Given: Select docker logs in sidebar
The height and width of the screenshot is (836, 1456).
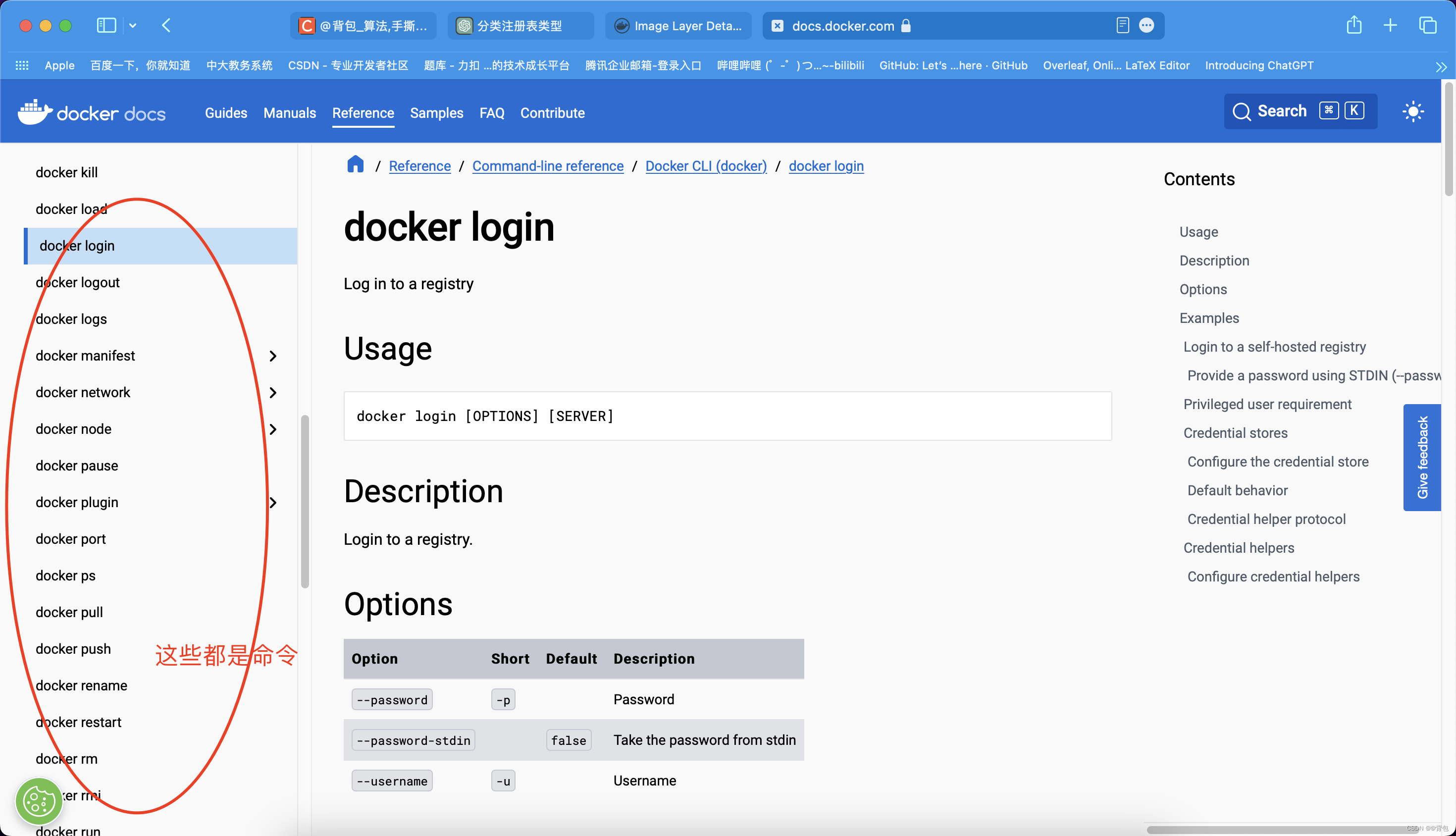Looking at the screenshot, I should [71, 319].
